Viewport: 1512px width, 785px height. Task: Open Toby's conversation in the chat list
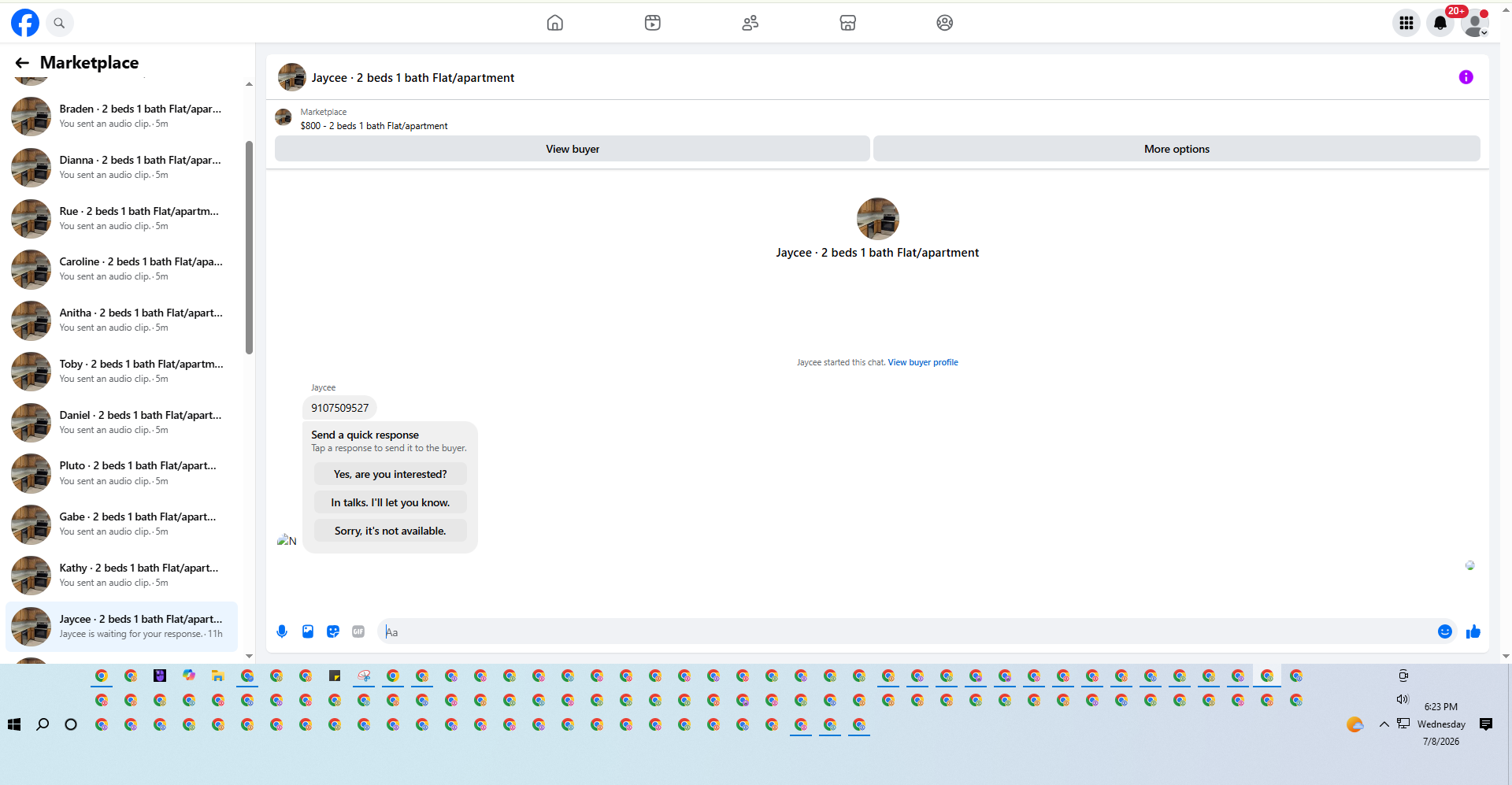pos(122,372)
